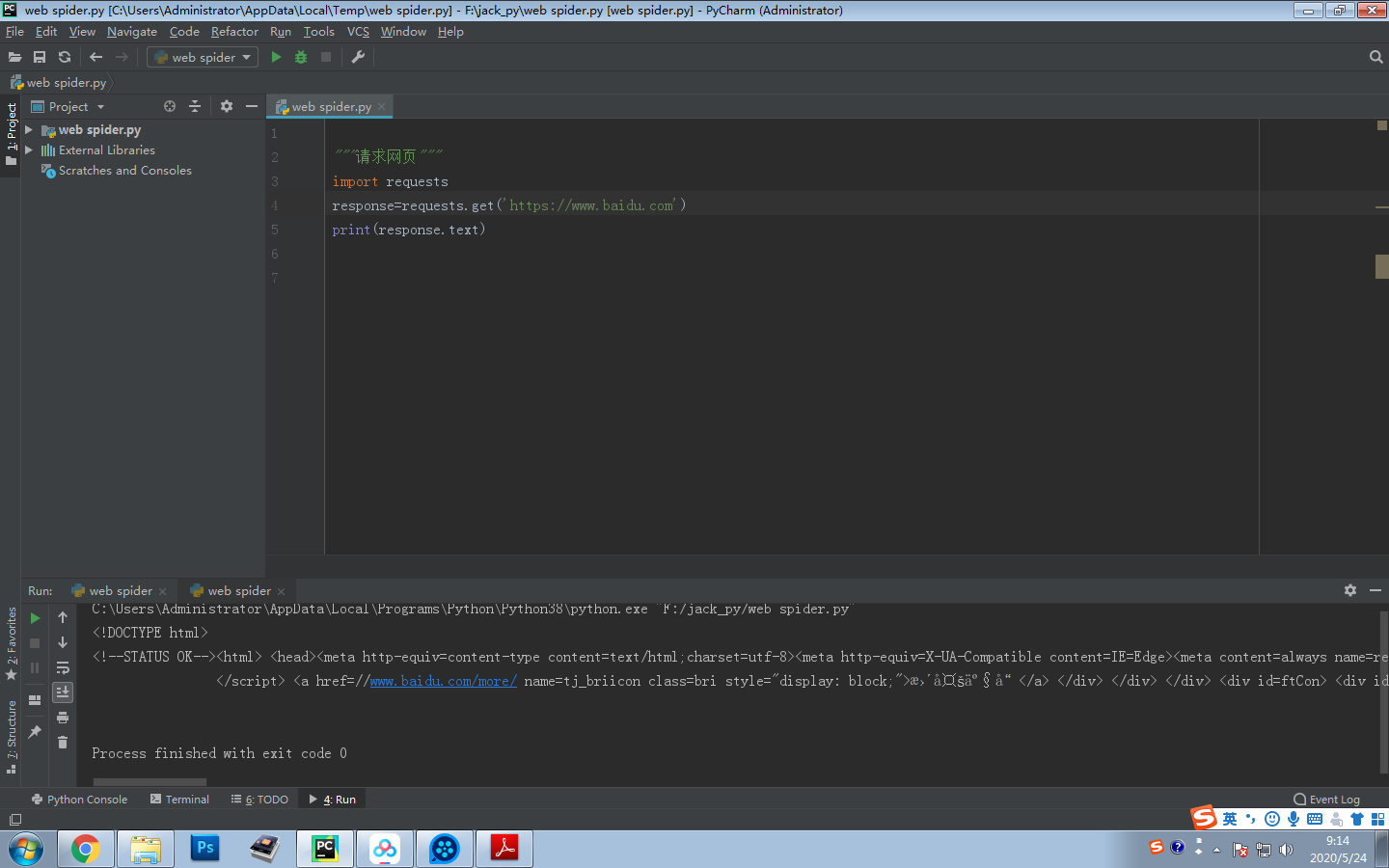Click the toolbar stop square

(326, 57)
